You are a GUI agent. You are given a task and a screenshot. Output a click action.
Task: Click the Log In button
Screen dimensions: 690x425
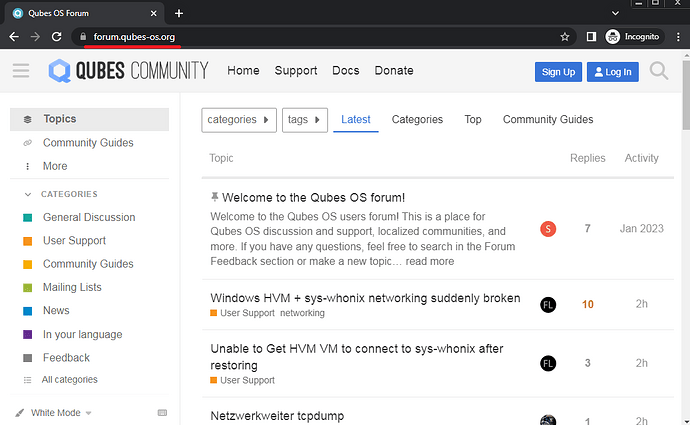pos(613,72)
